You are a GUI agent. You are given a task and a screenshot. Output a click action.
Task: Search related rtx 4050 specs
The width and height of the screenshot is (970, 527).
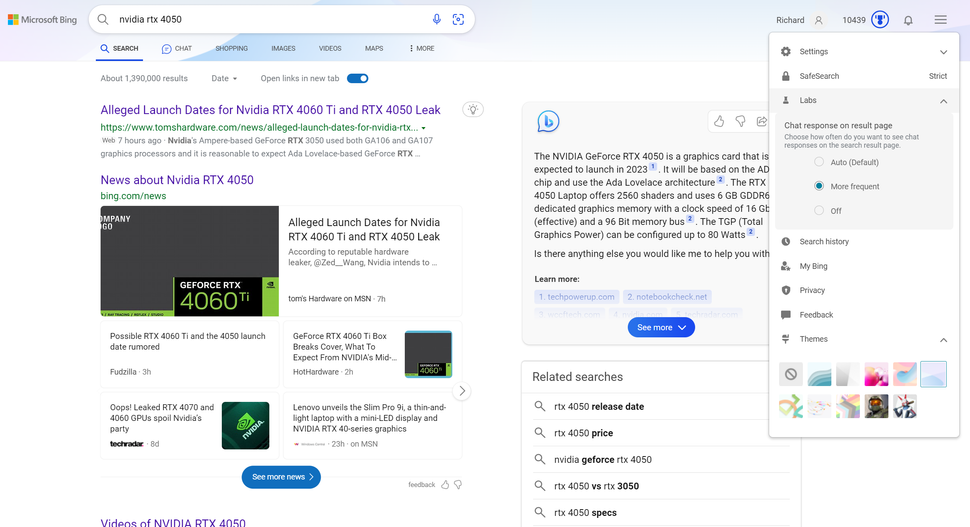[x=585, y=513]
